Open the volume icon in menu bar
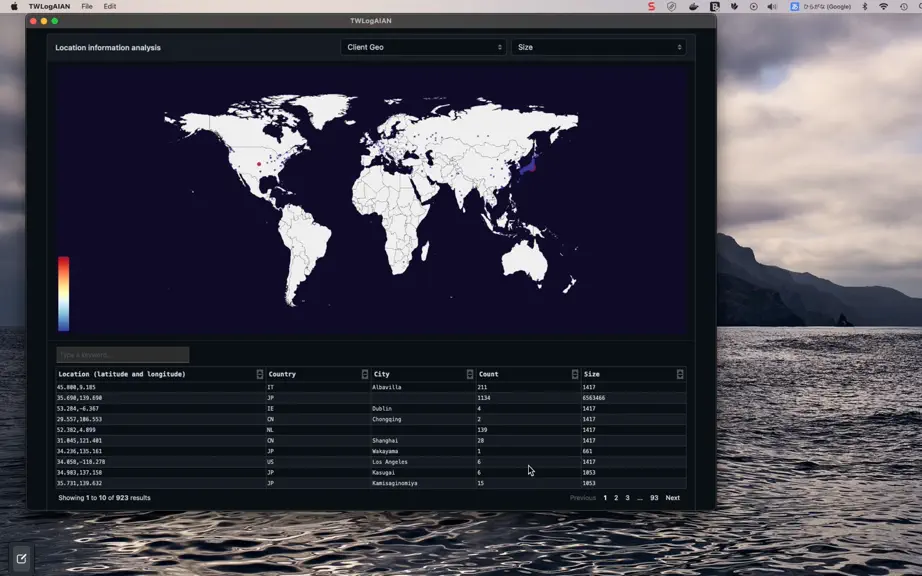Screen dimensions: 922x576 [772, 6]
